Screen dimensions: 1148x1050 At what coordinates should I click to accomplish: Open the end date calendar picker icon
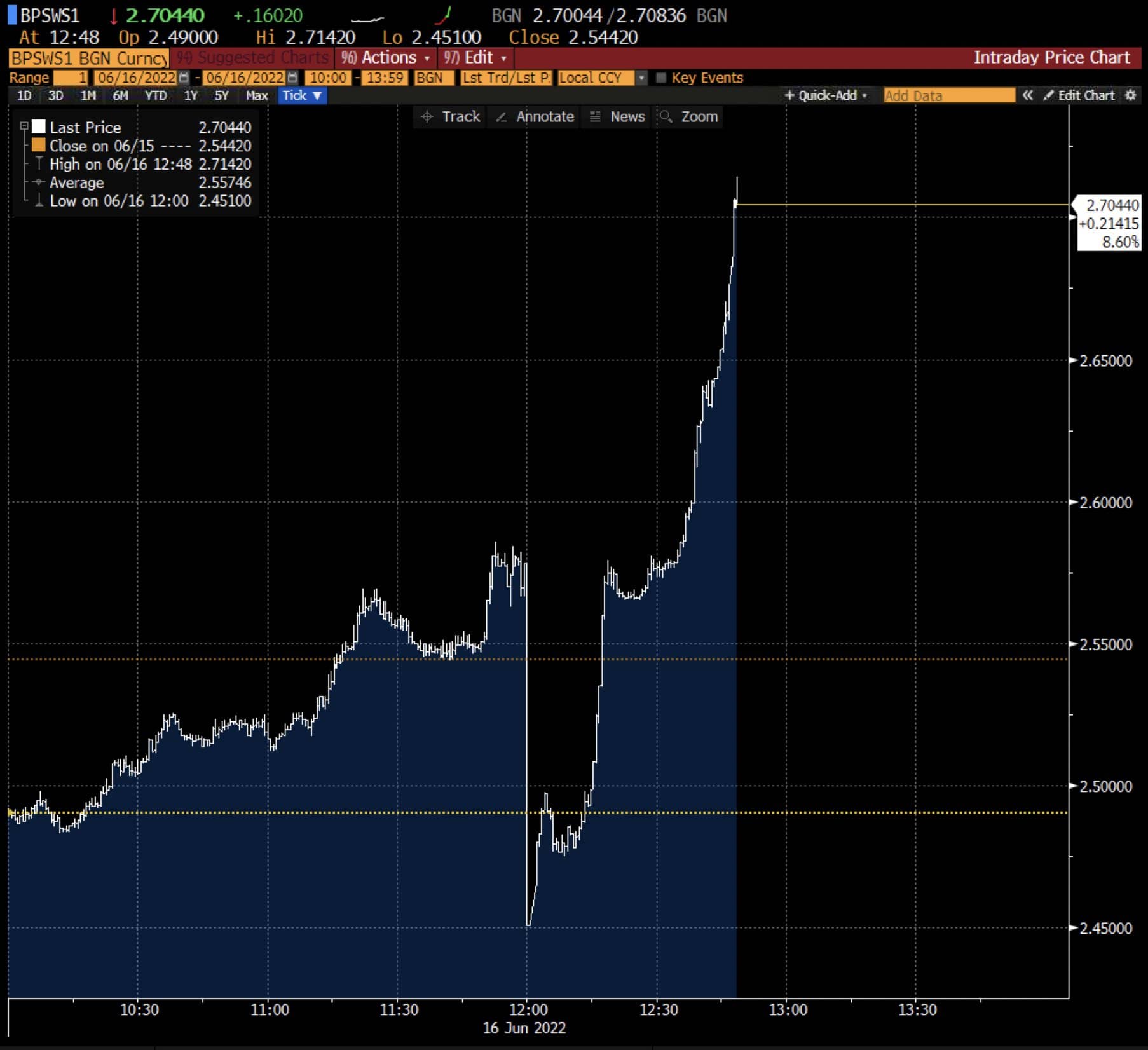[292, 78]
